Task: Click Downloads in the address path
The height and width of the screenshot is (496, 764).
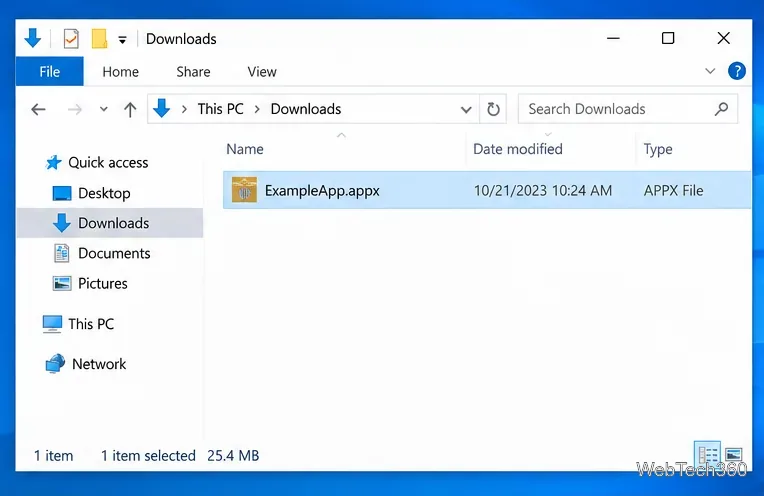Action: coord(306,109)
